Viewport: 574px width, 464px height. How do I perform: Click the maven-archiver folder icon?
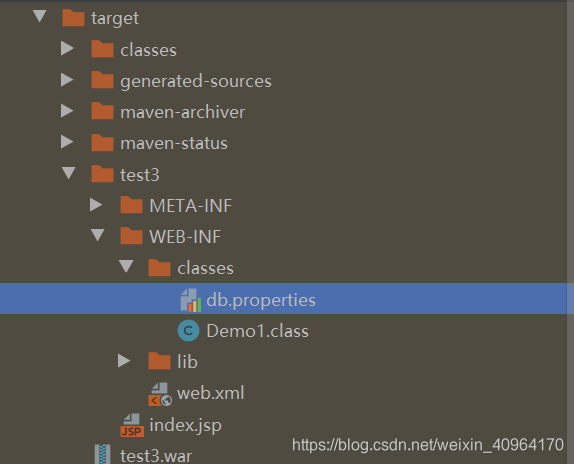(102, 111)
